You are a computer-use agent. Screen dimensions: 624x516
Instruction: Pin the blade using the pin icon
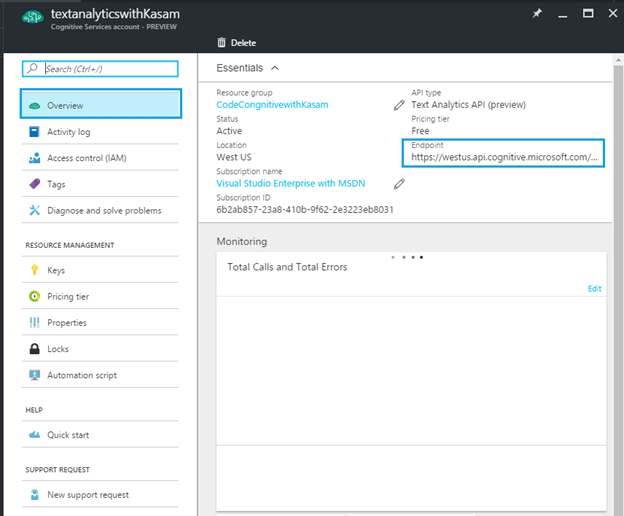tap(539, 14)
